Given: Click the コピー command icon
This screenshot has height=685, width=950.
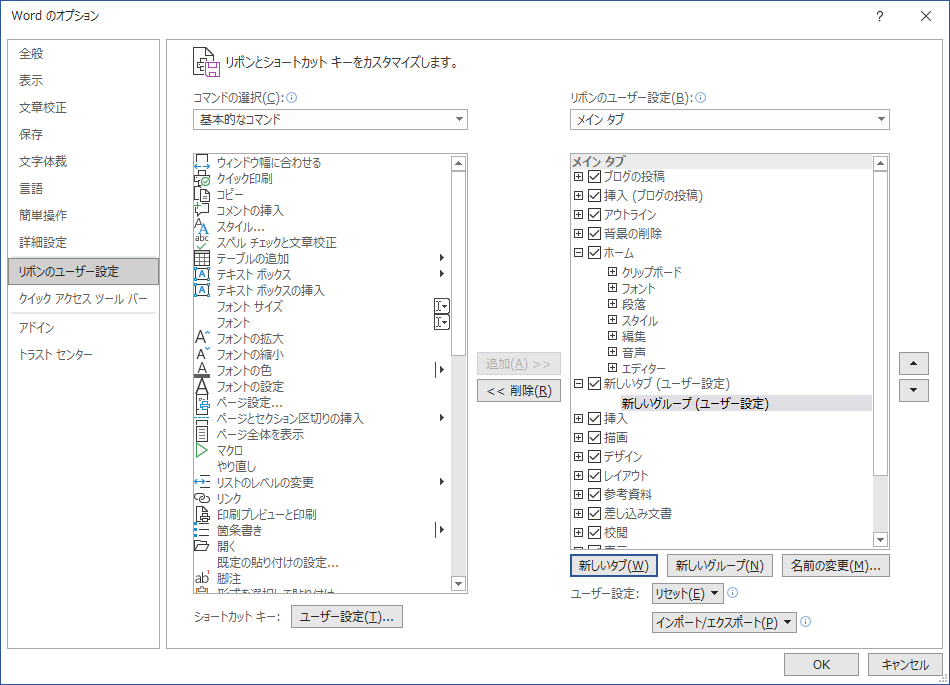Looking at the screenshot, I should [202, 194].
